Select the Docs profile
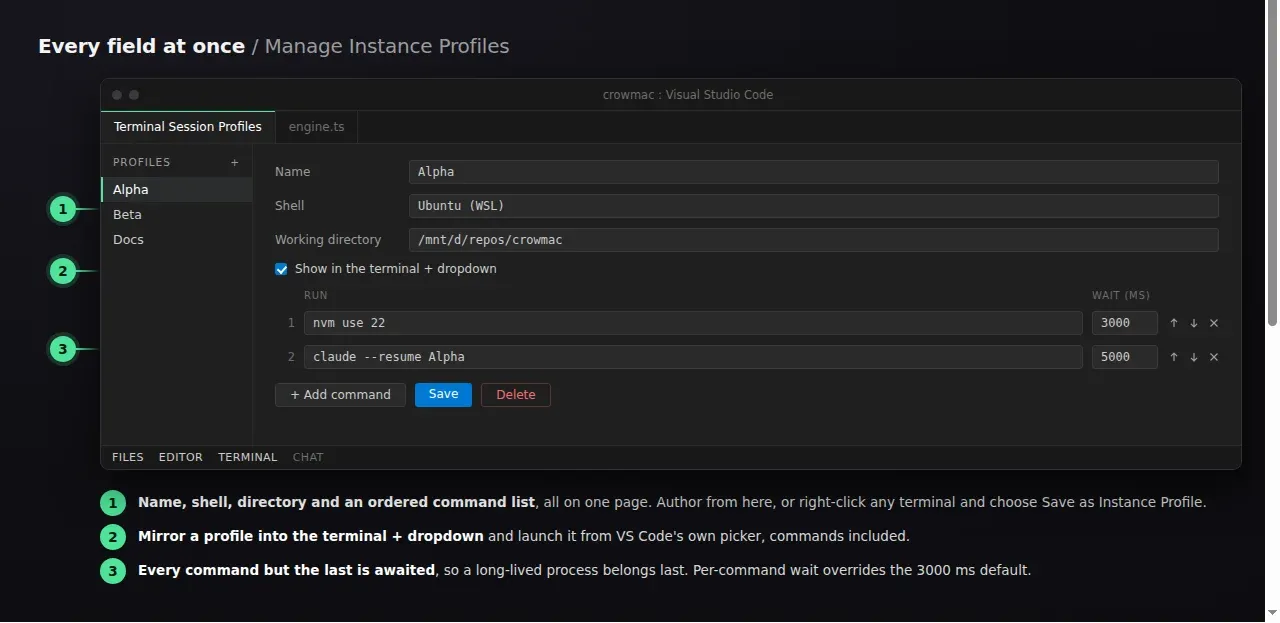This screenshot has width=1280, height=623. pos(176,240)
